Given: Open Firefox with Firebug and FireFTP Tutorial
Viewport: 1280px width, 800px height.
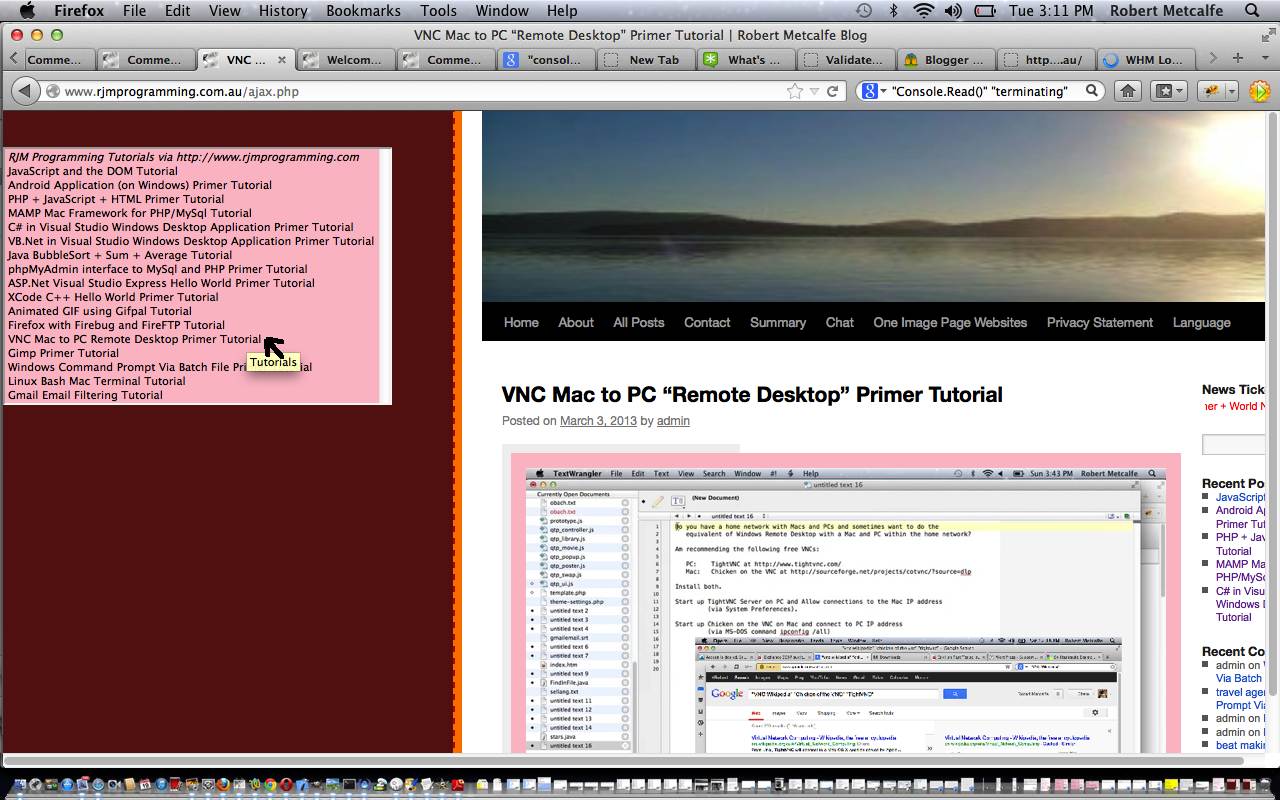Looking at the screenshot, I should [116, 325].
